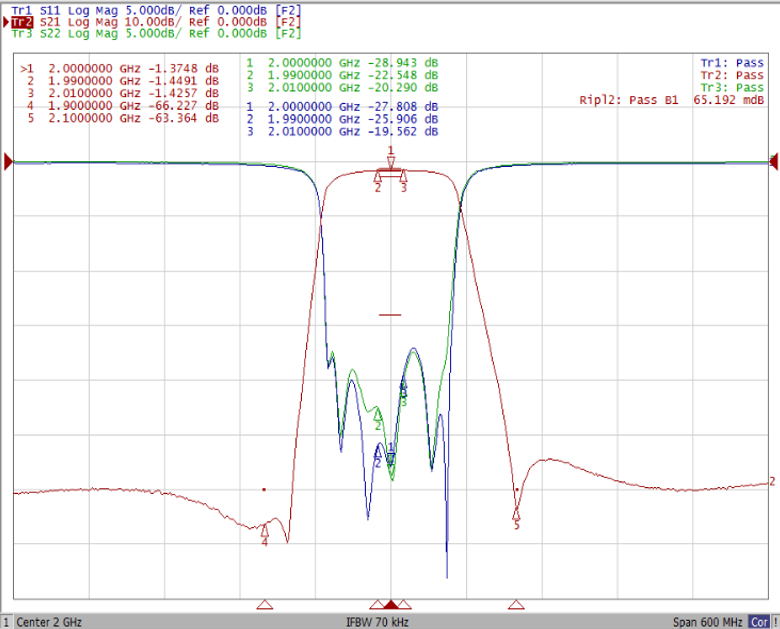Screen dimensions: 780x629
Task: Click the Span 600 MHz field
Action: coord(707,622)
